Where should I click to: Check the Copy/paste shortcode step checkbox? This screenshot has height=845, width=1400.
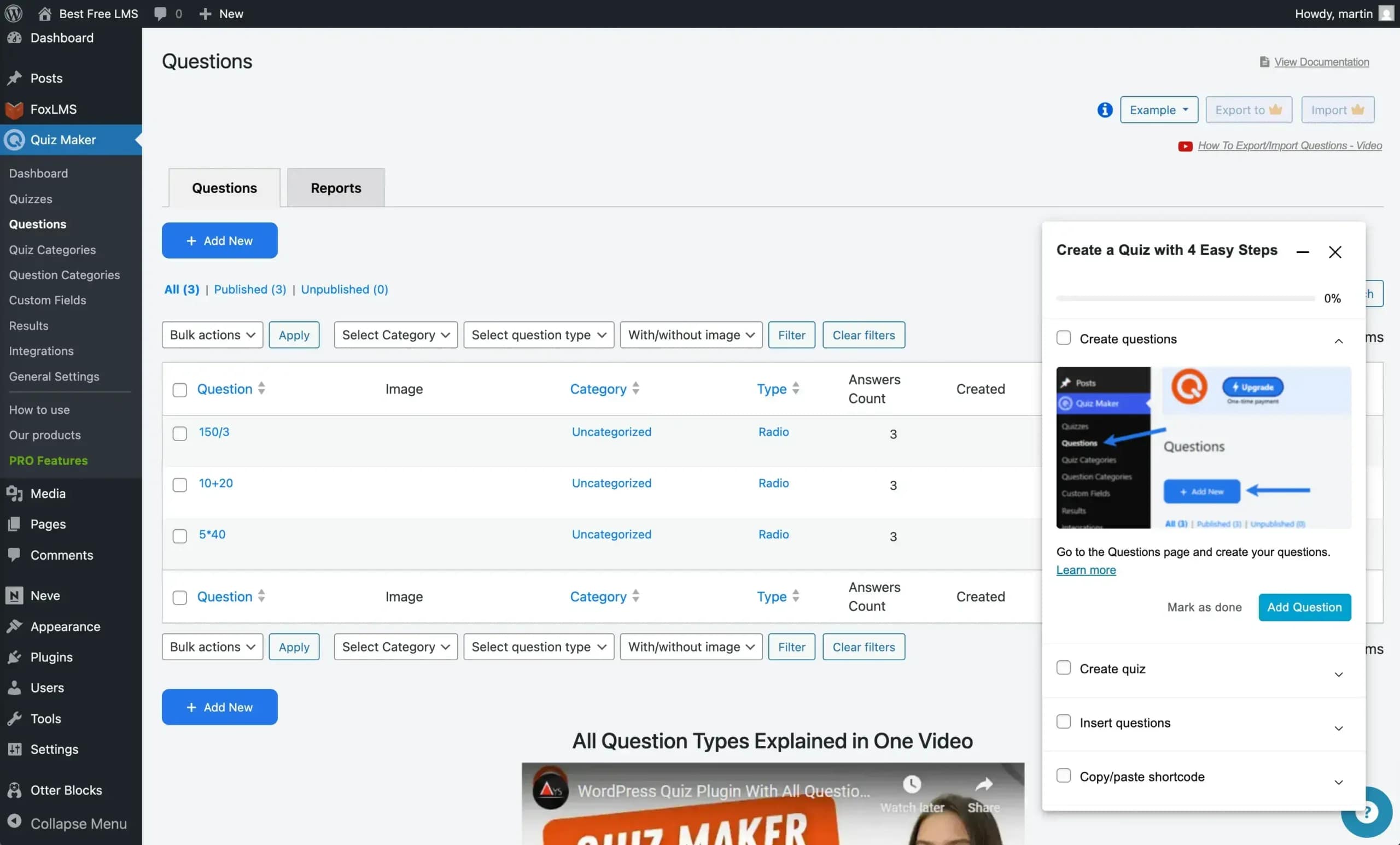(1063, 775)
